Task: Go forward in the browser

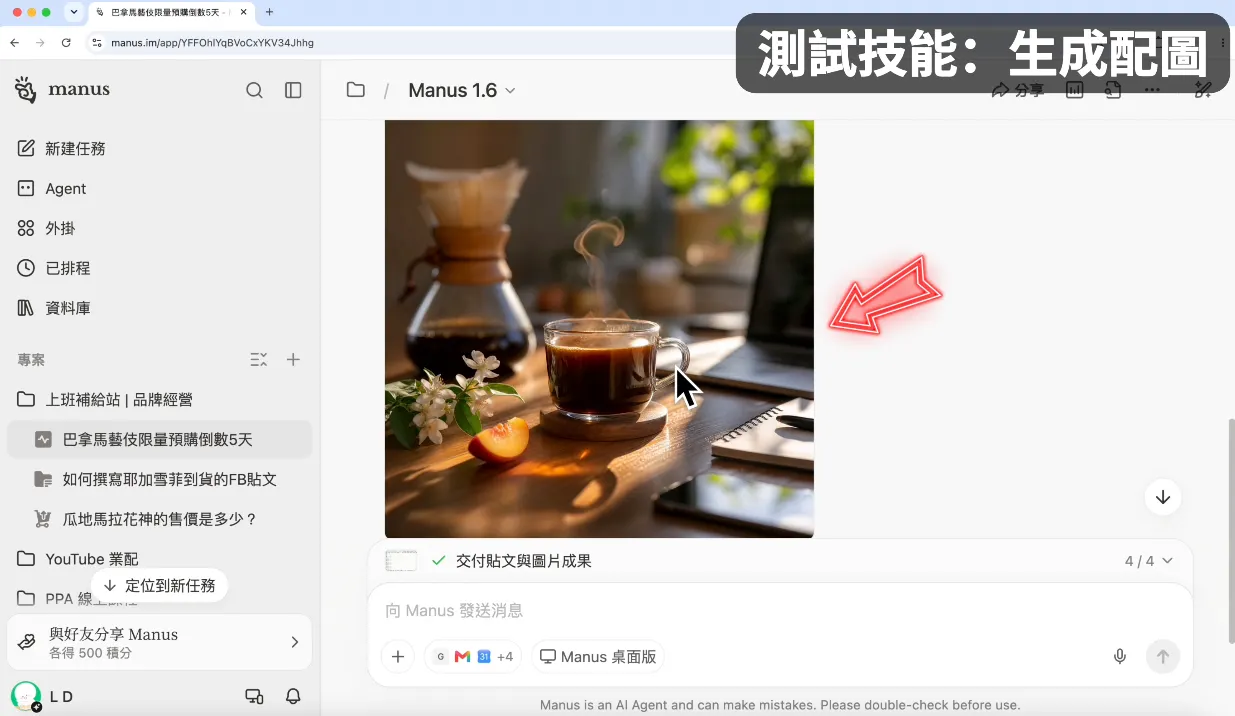Action: pos(40,43)
